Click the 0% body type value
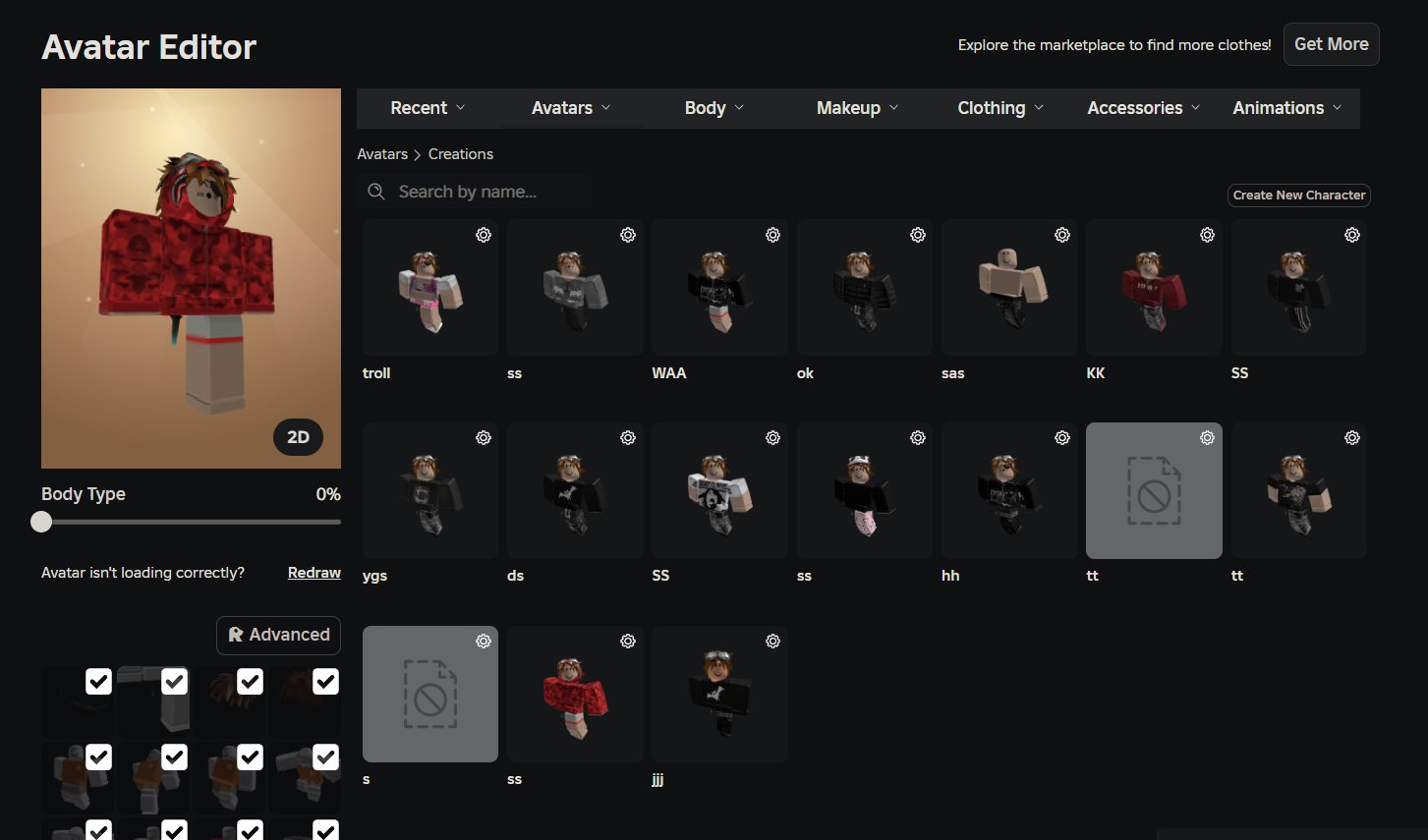The image size is (1428, 840). (x=328, y=494)
